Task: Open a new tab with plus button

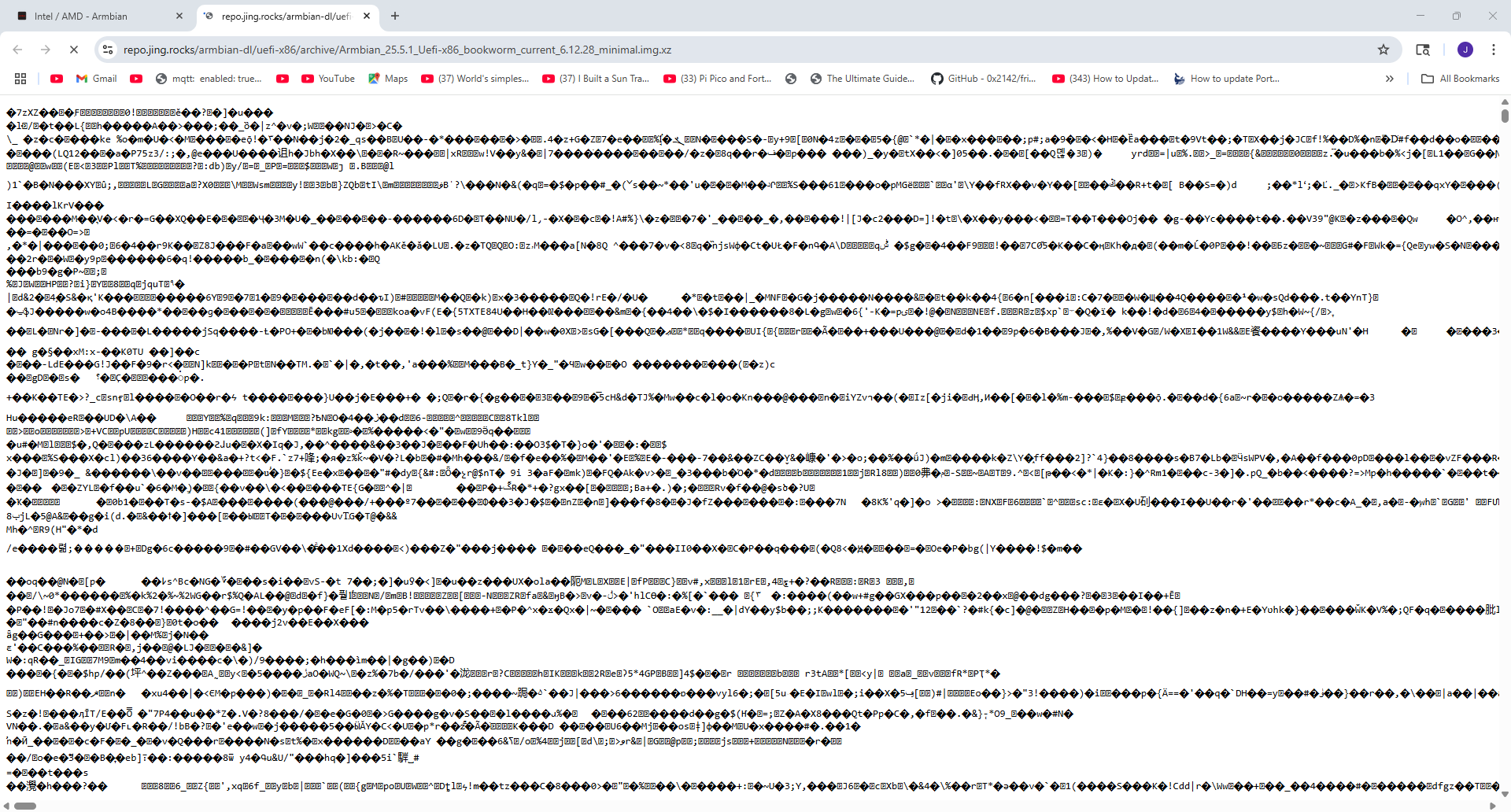Action: tap(395, 16)
